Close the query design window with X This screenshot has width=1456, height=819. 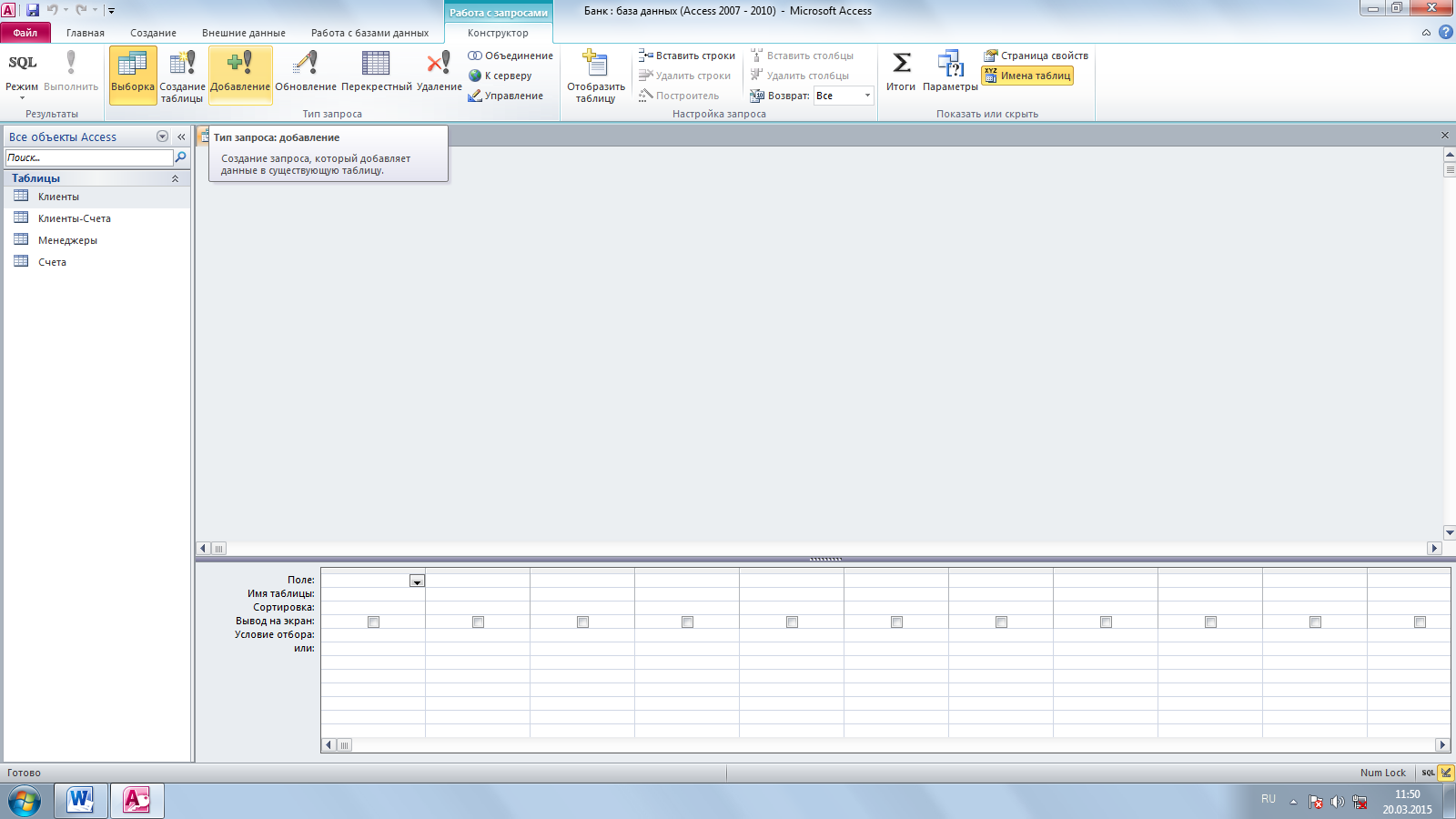tap(1445, 136)
